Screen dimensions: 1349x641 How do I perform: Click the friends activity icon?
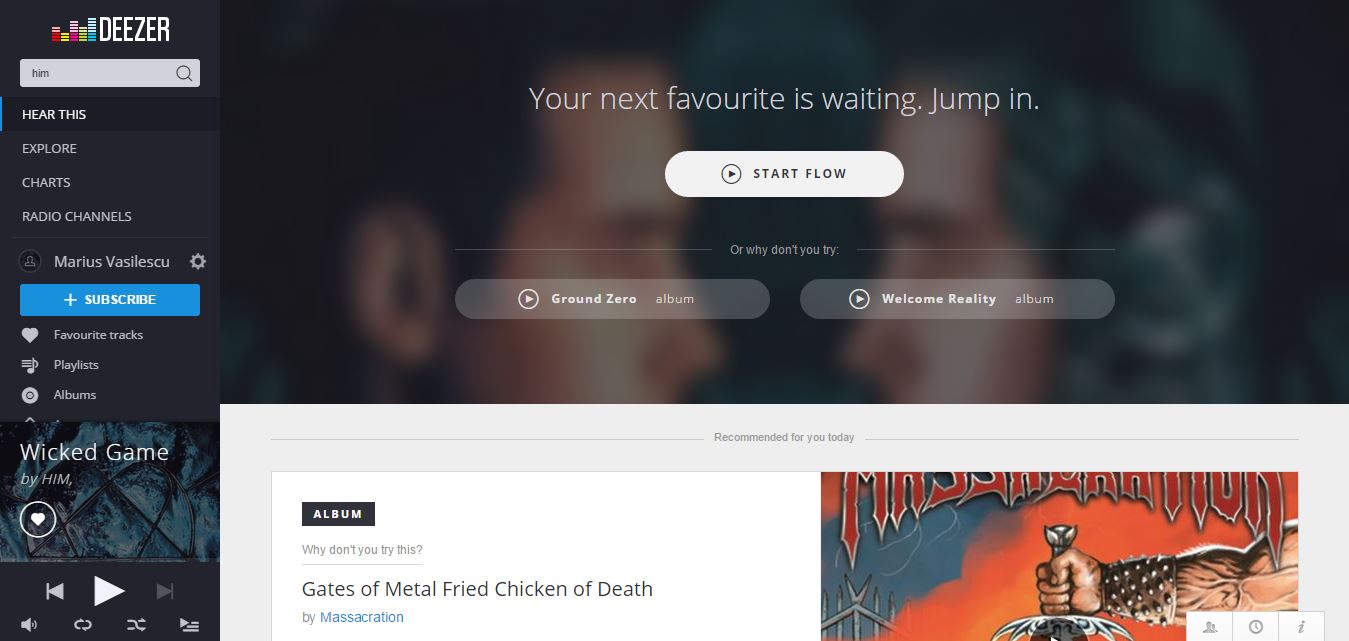[x=1211, y=627]
